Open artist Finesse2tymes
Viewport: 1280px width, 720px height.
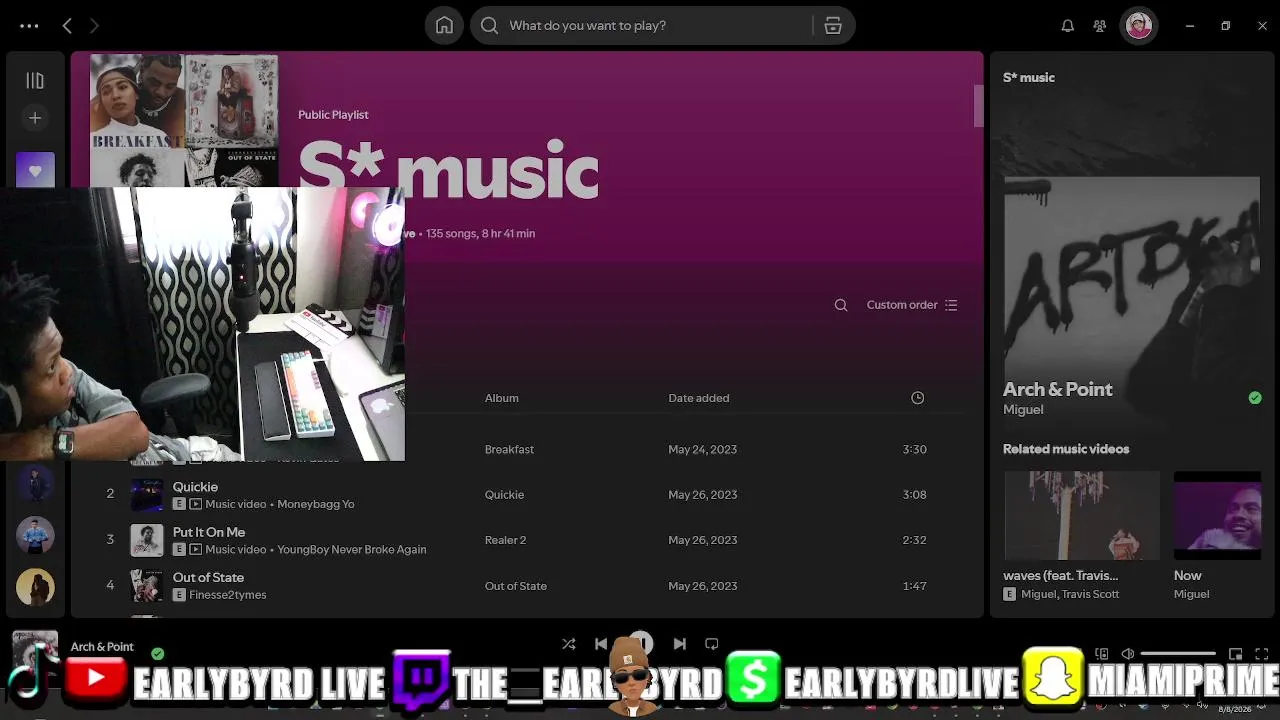click(228, 595)
